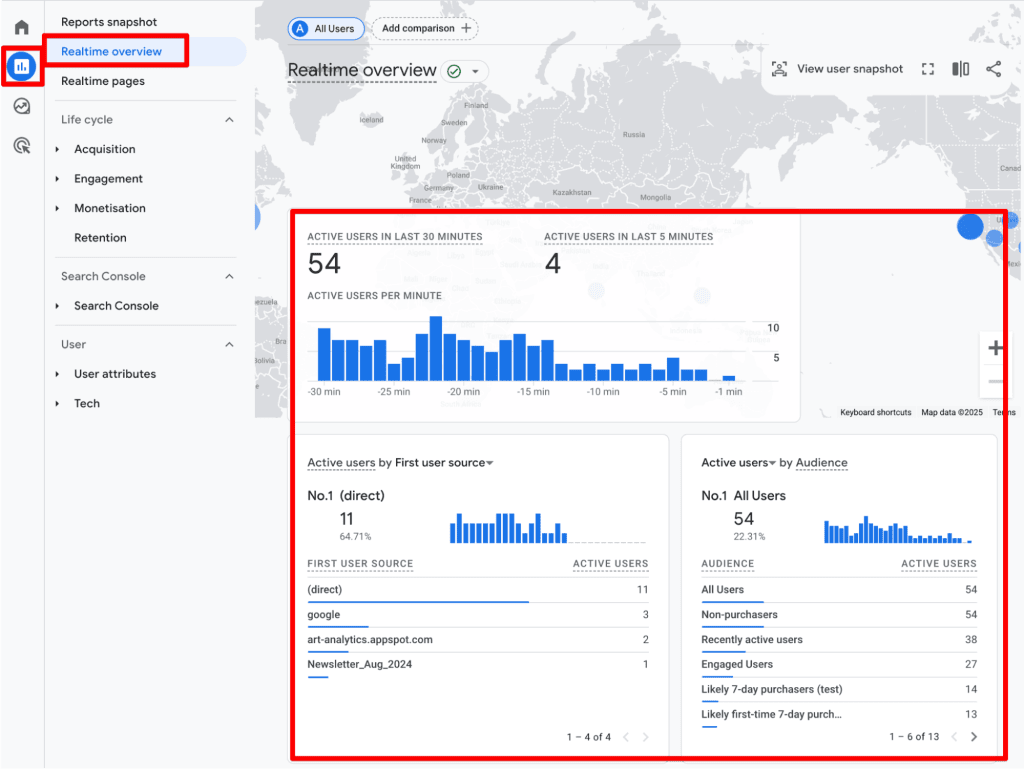
Task: Collapse the Life cycle section
Action: (x=229, y=119)
